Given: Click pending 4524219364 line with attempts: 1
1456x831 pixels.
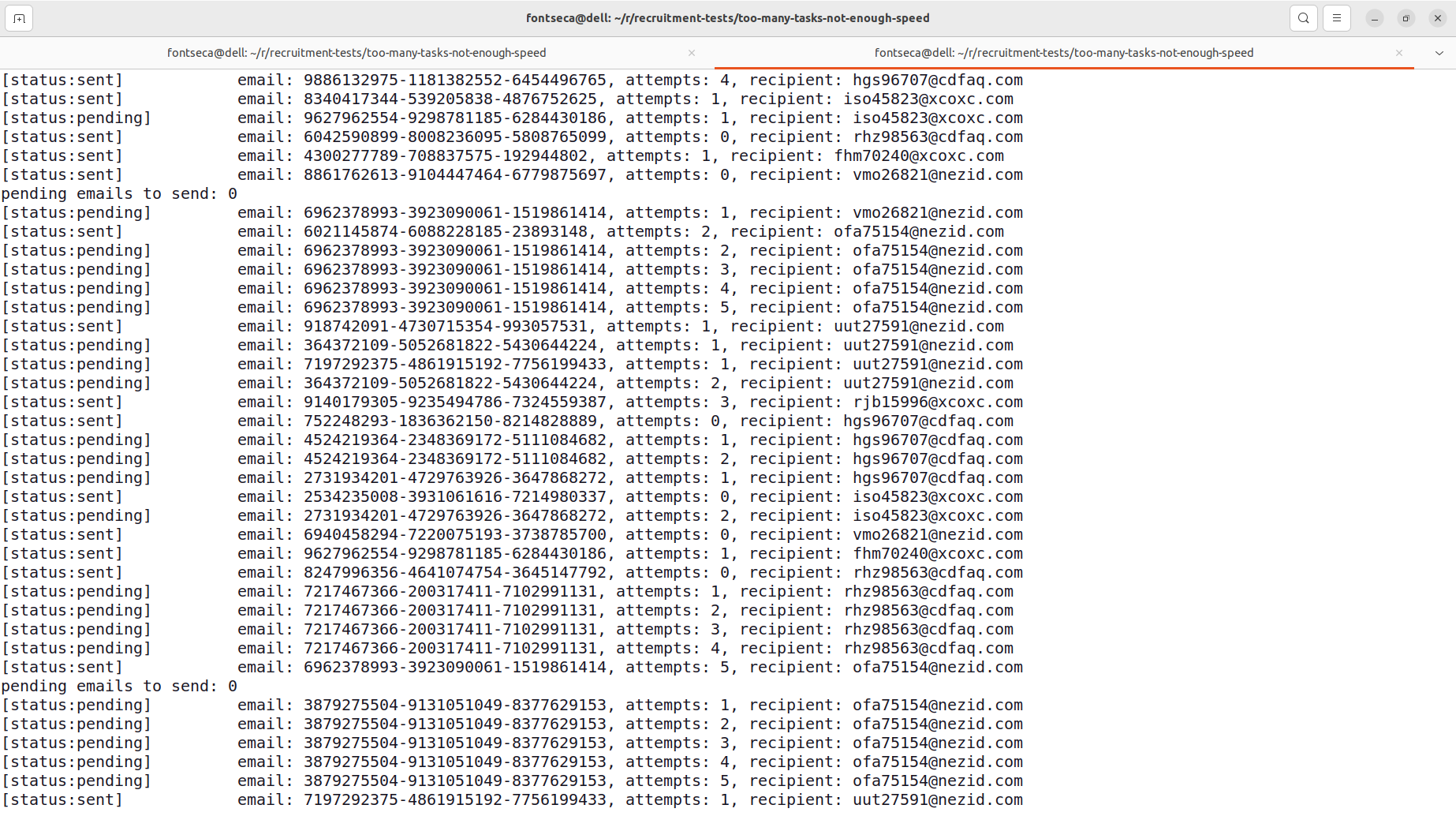Looking at the screenshot, I should coord(512,440).
